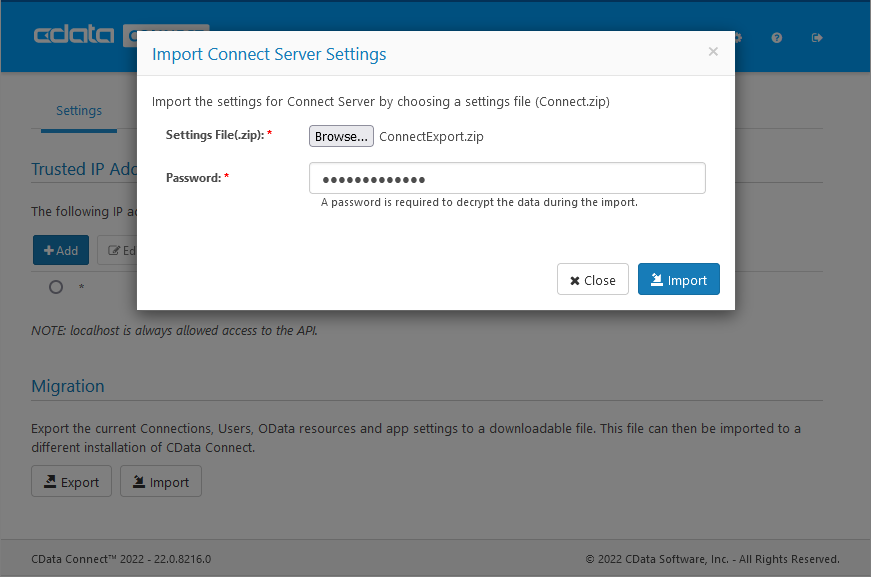Viewport: 871px width, 577px height.
Task: Open the settings gear icon
Action: pyautogui.click(x=737, y=37)
